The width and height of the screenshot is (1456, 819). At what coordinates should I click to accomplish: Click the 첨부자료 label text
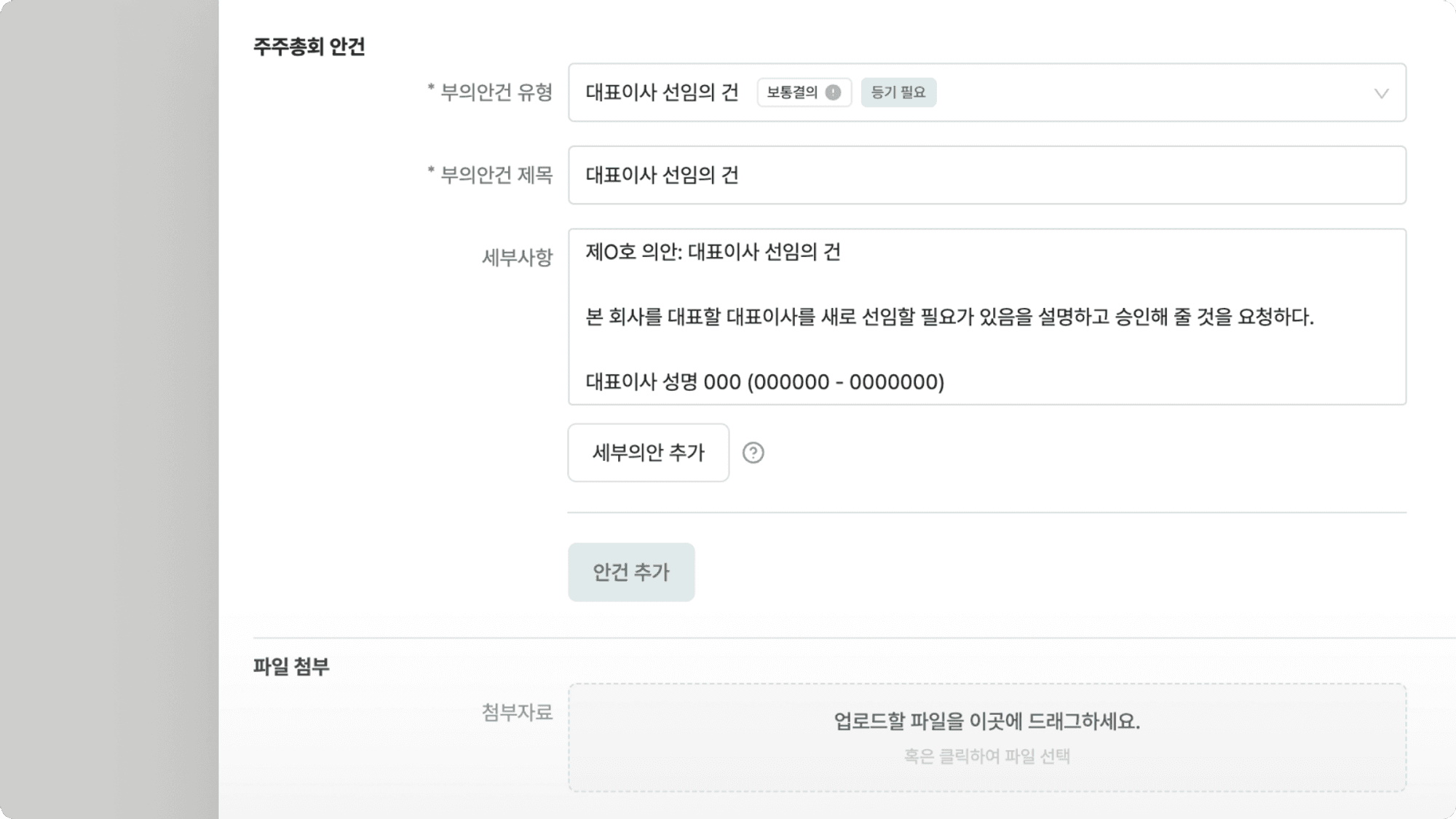[x=518, y=714]
